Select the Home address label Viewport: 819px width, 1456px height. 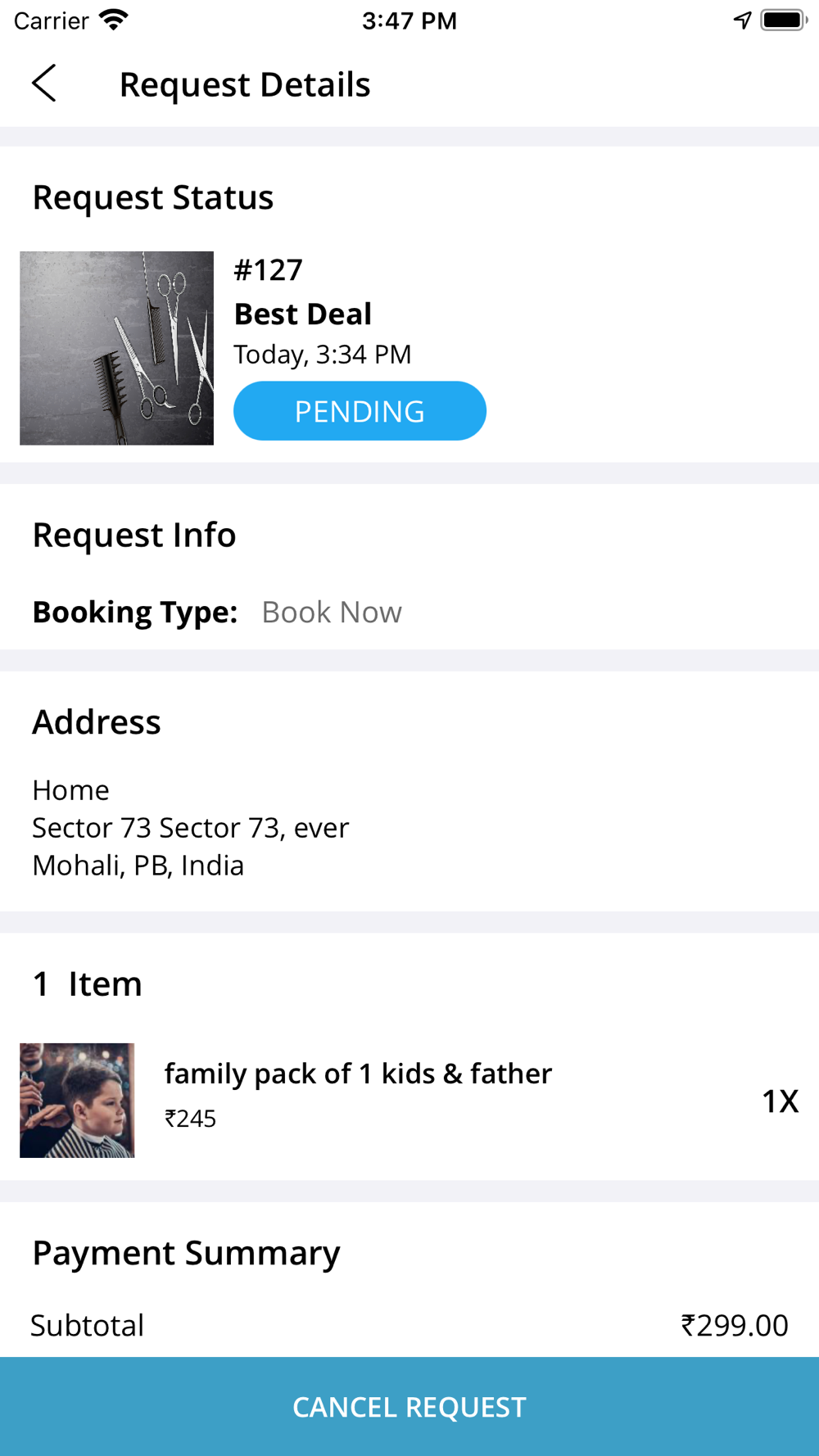(70, 790)
